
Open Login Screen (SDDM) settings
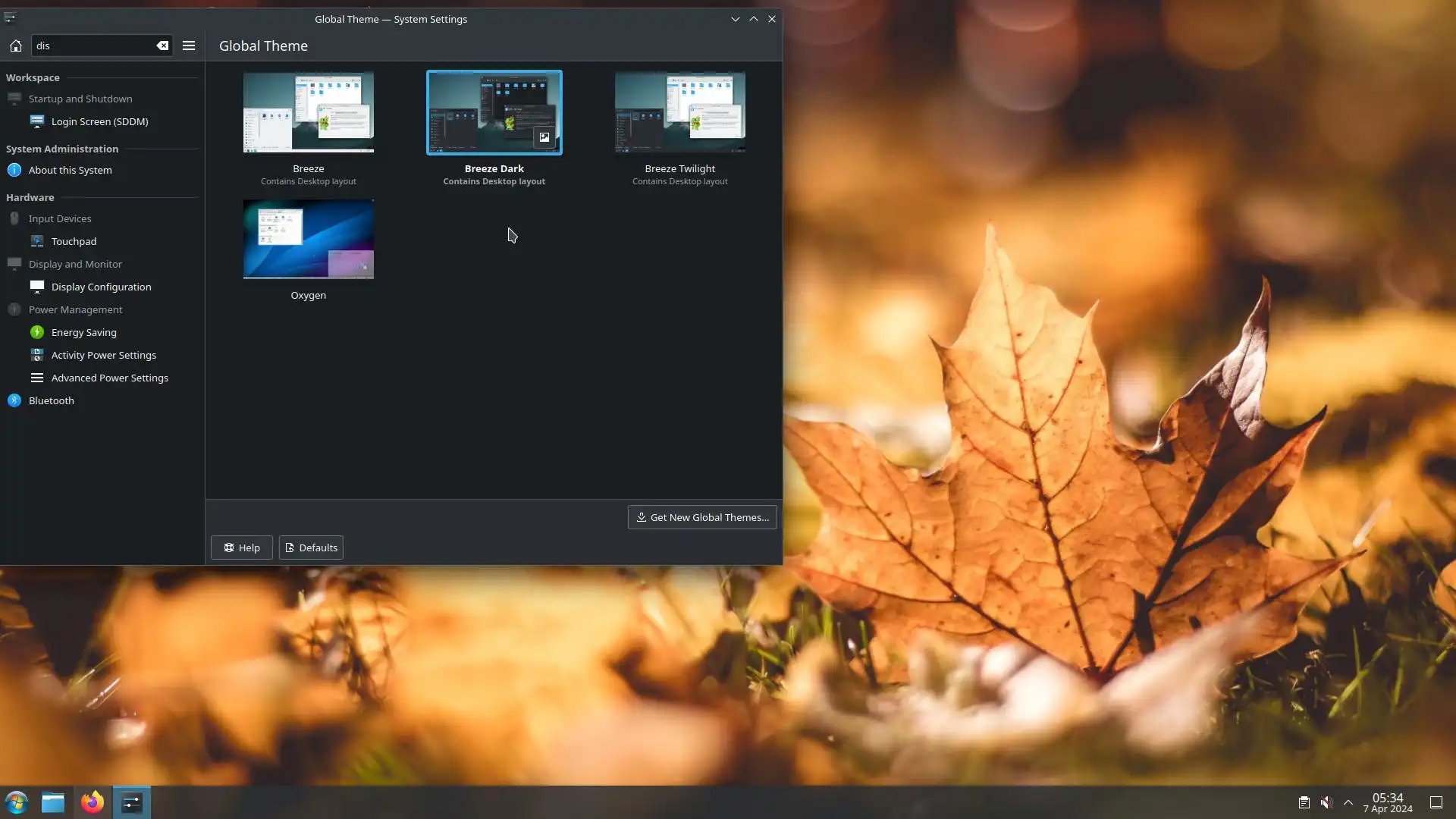[99, 121]
